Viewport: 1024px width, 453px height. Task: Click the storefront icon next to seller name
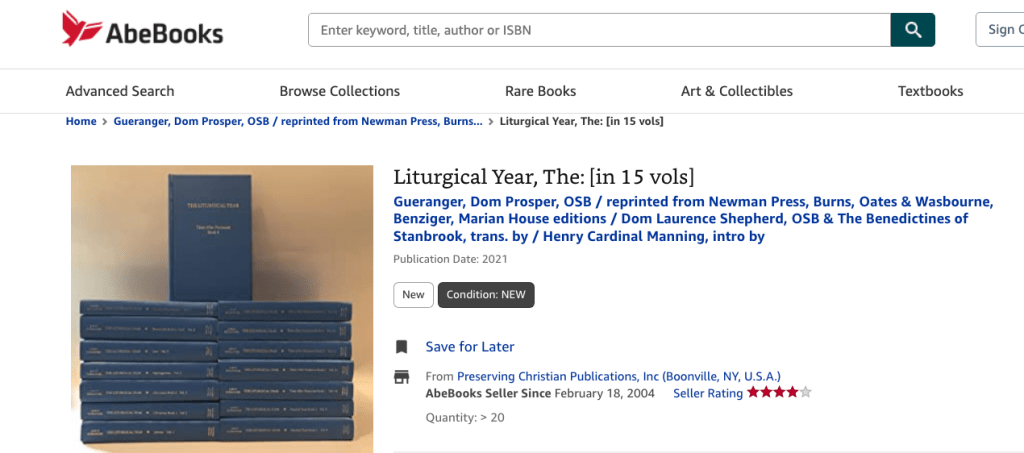click(x=401, y=377)
